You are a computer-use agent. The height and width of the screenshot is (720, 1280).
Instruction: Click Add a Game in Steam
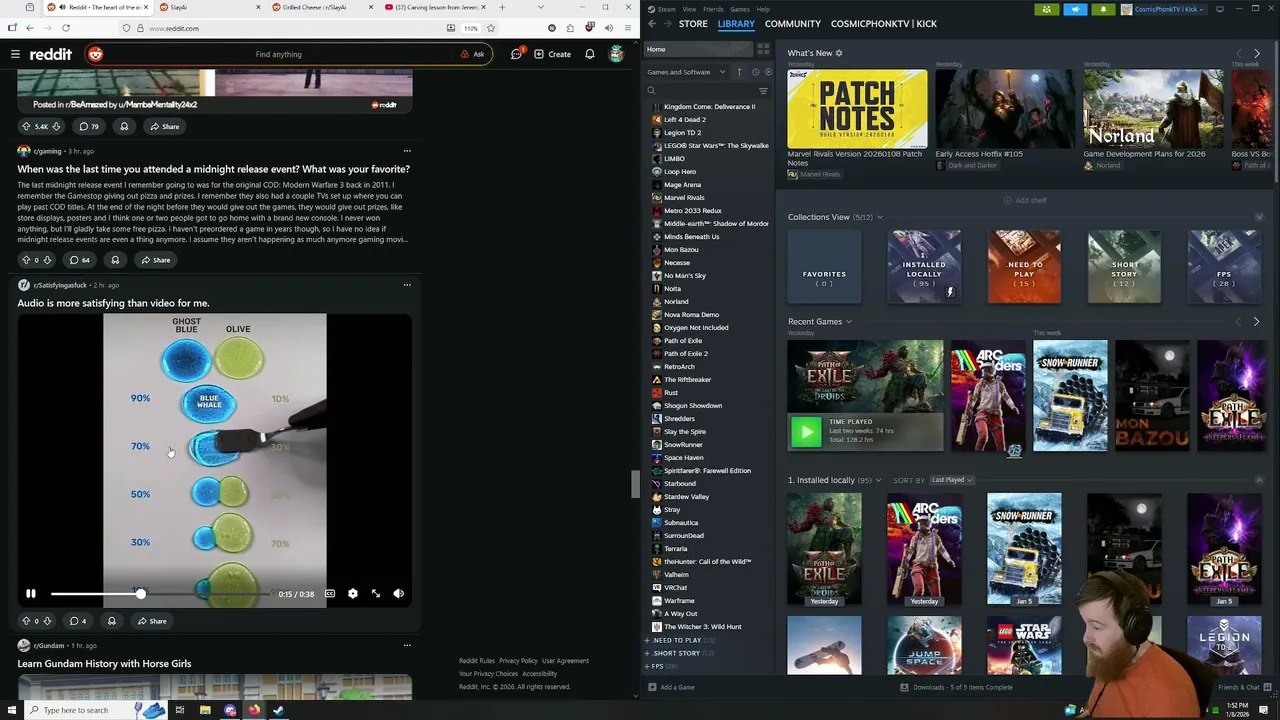671,687
